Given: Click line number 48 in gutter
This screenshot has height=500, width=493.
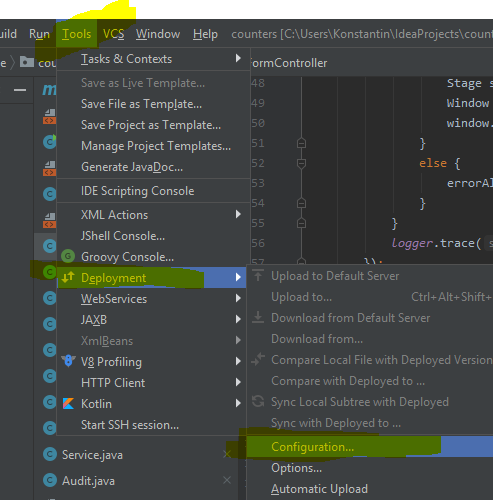Looking at the screenshot, I should (x=258, y=83).
